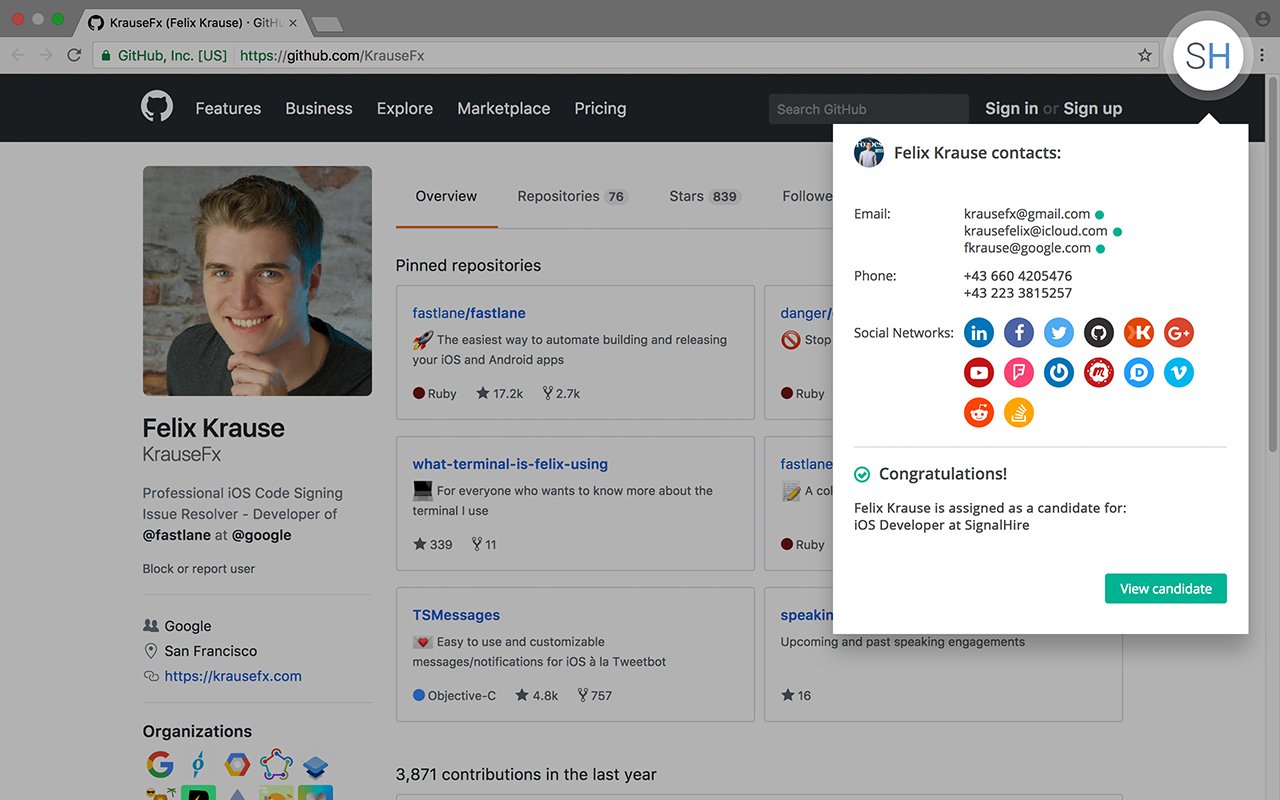Bookmark this page with the star icon

tap(1145, 55)
